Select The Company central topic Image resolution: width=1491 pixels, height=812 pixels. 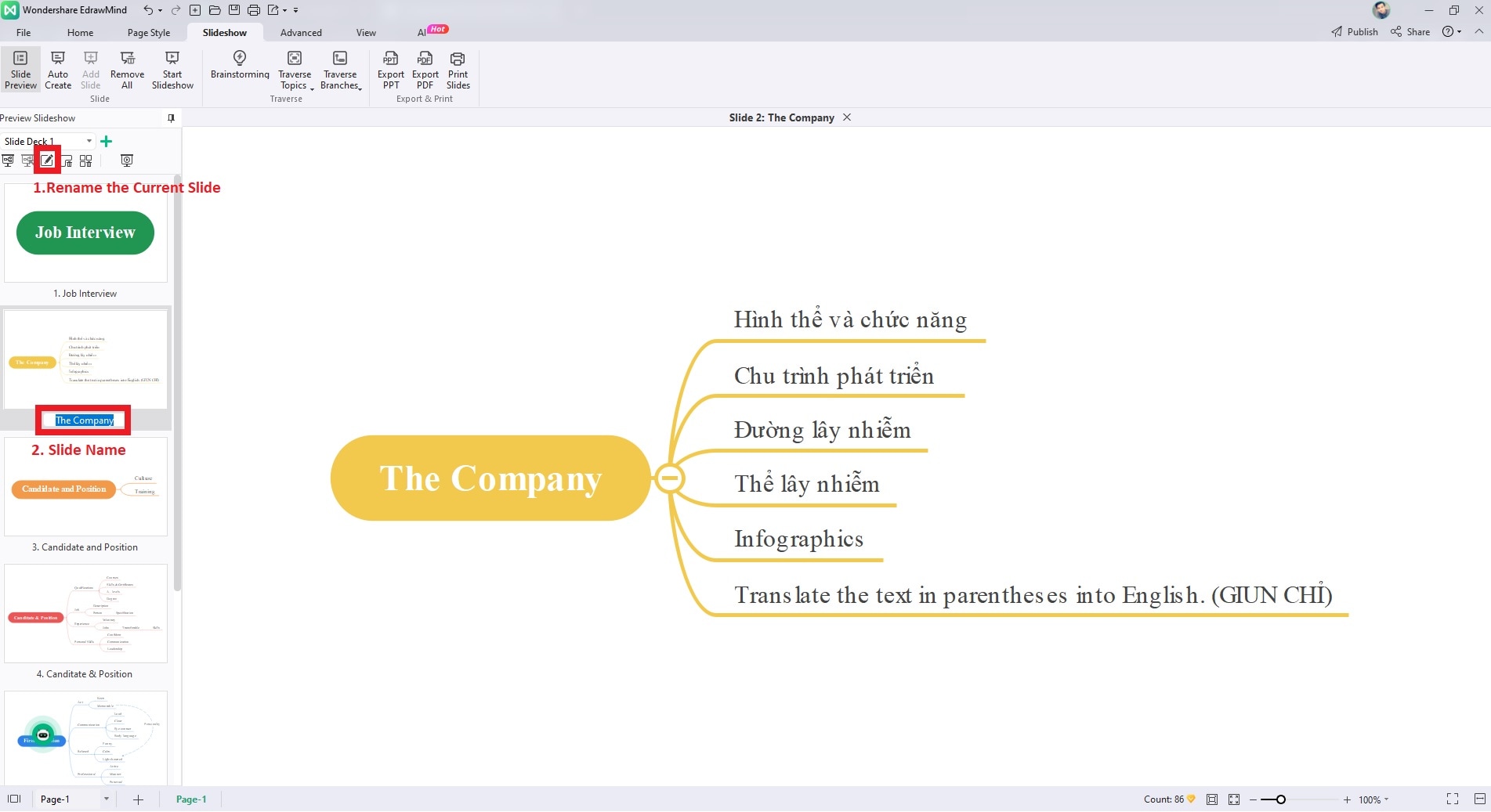(490, 478)
